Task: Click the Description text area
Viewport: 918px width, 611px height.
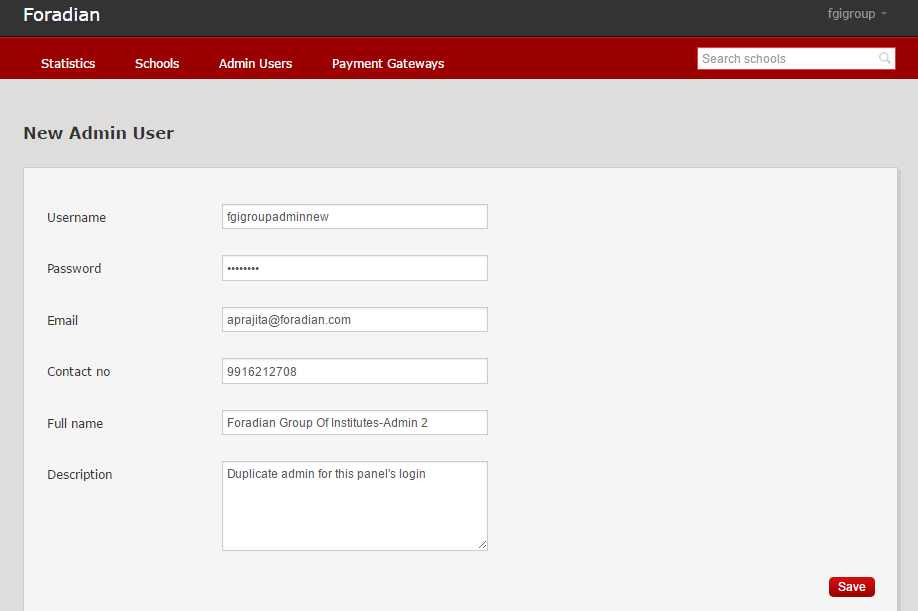Action: tap(354, 505)
